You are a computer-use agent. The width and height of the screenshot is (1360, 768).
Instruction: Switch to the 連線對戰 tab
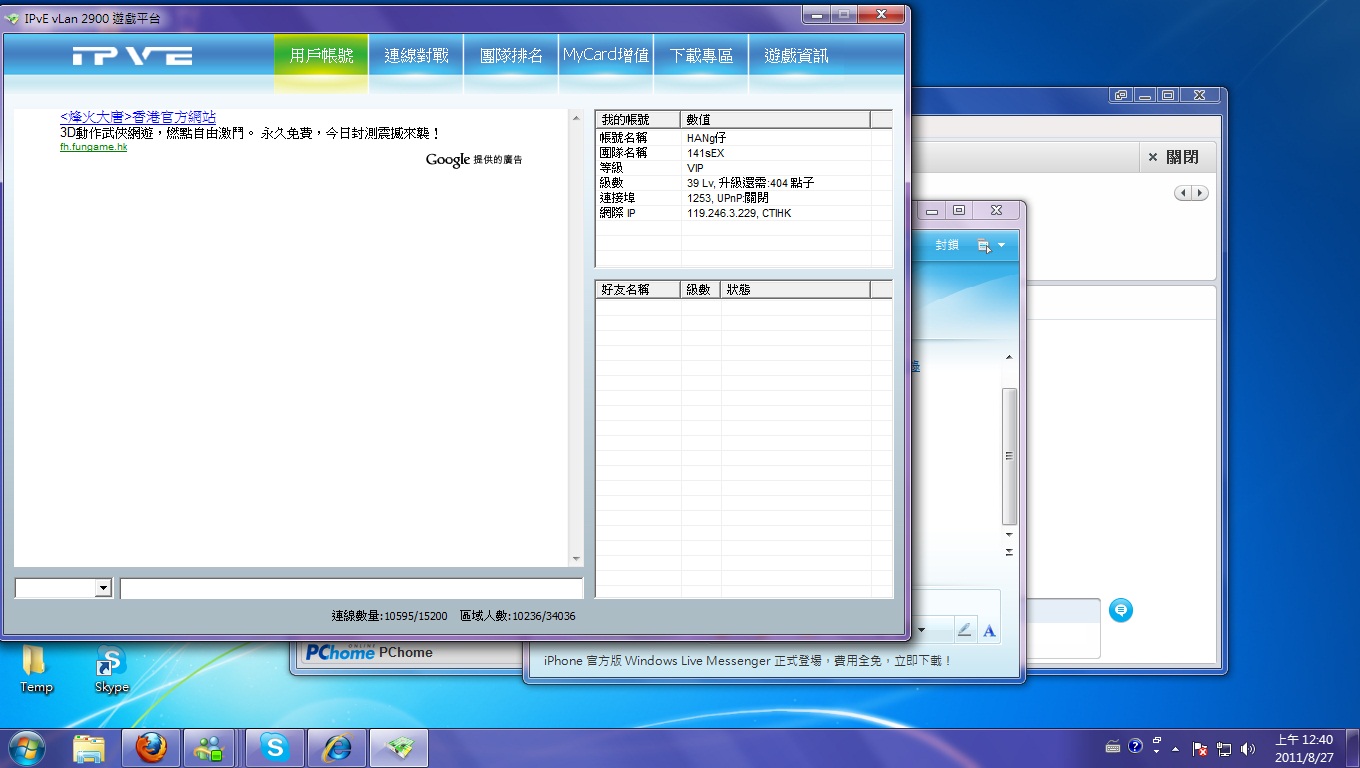[416, 56]
